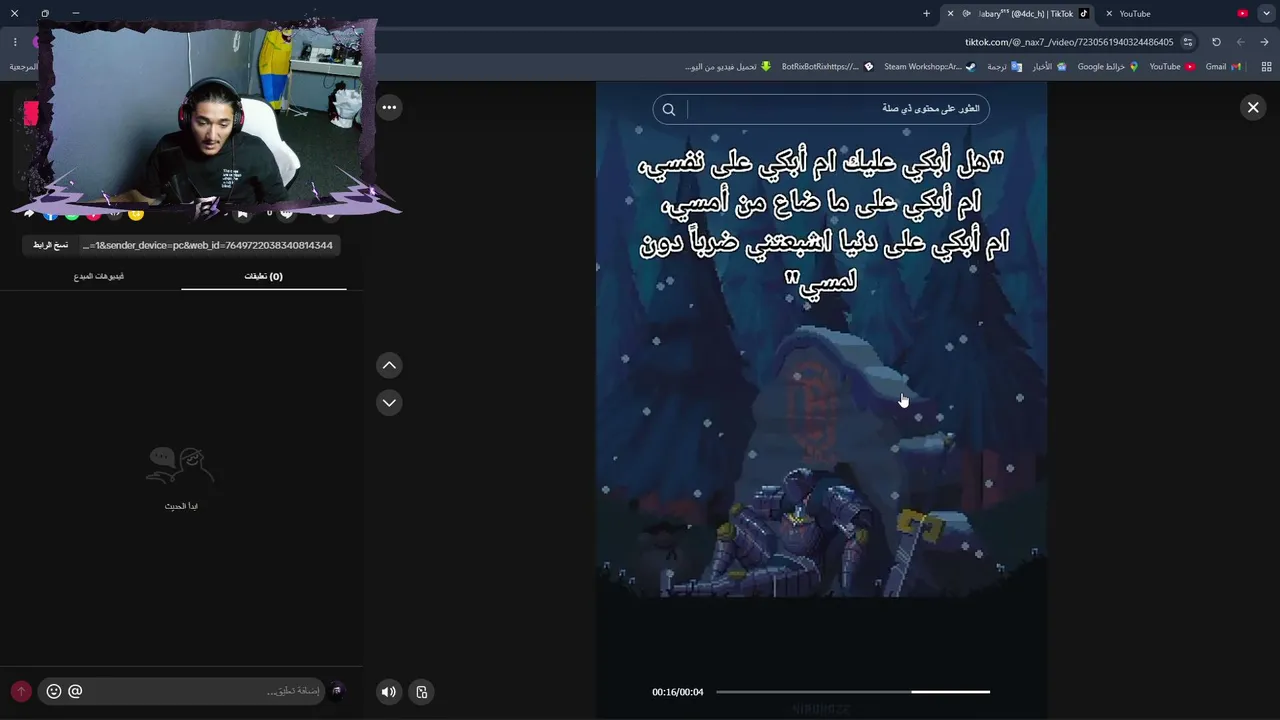Open the الأخبار news bookmark
Image resolution: width=1280 pixels, height=720 pixels.
[x=1049, y=67]
